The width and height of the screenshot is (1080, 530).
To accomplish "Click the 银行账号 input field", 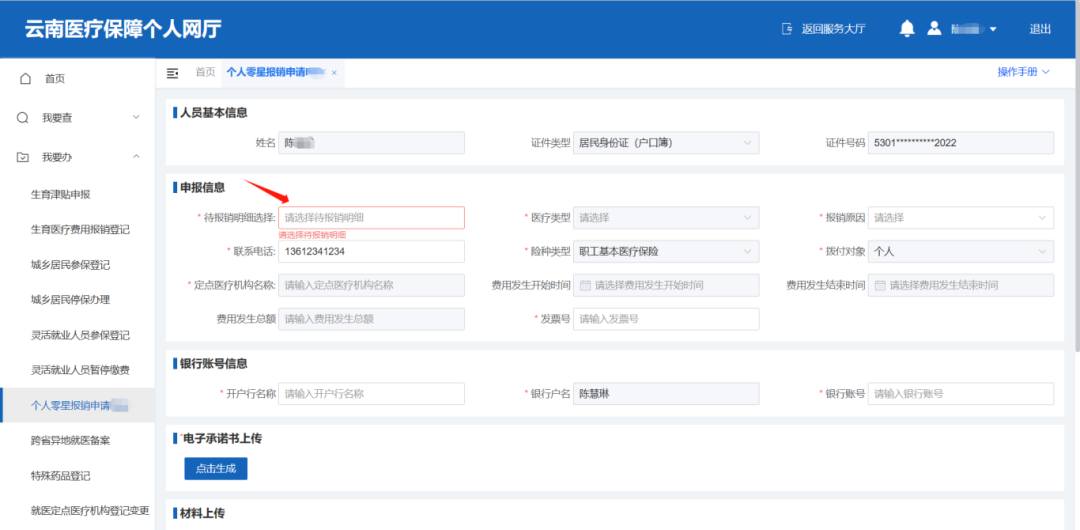I will point(960,394).
